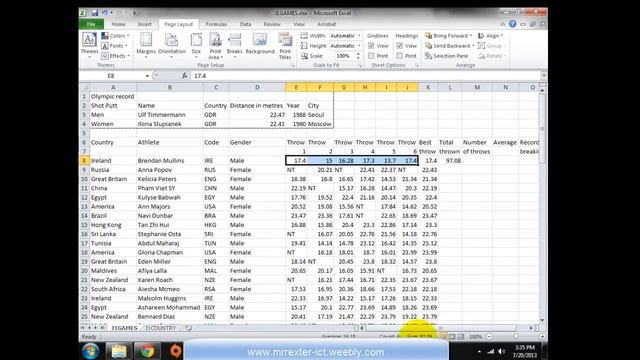Open the Align dropdown
The image size is (640, 360).
[x=491, y=36]
